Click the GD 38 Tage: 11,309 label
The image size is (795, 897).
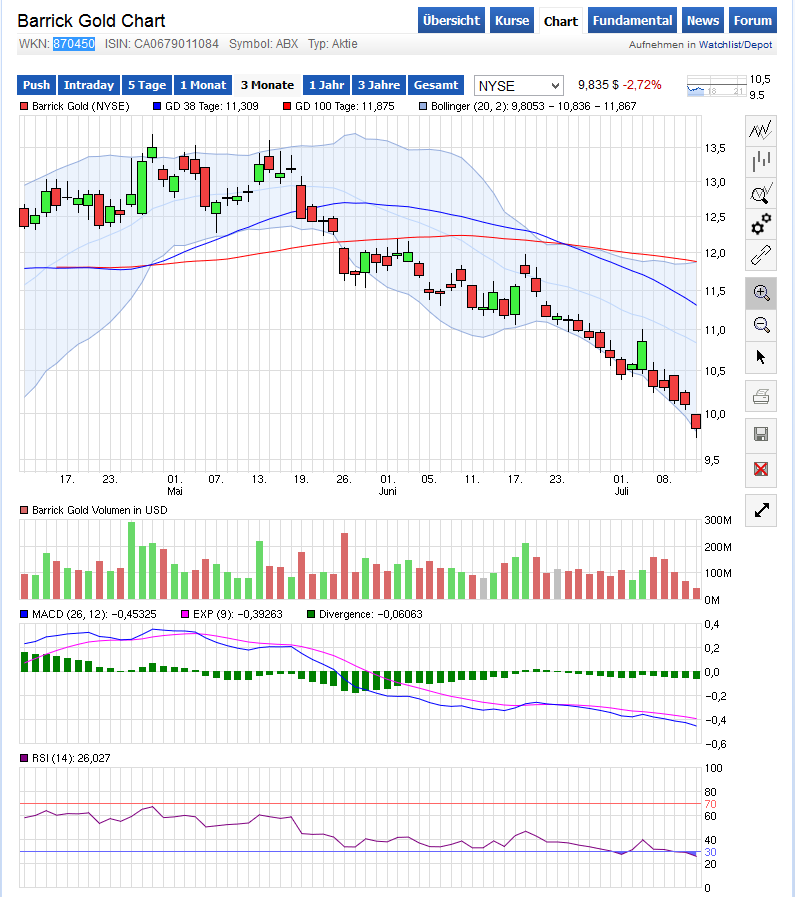click(212, 106)
